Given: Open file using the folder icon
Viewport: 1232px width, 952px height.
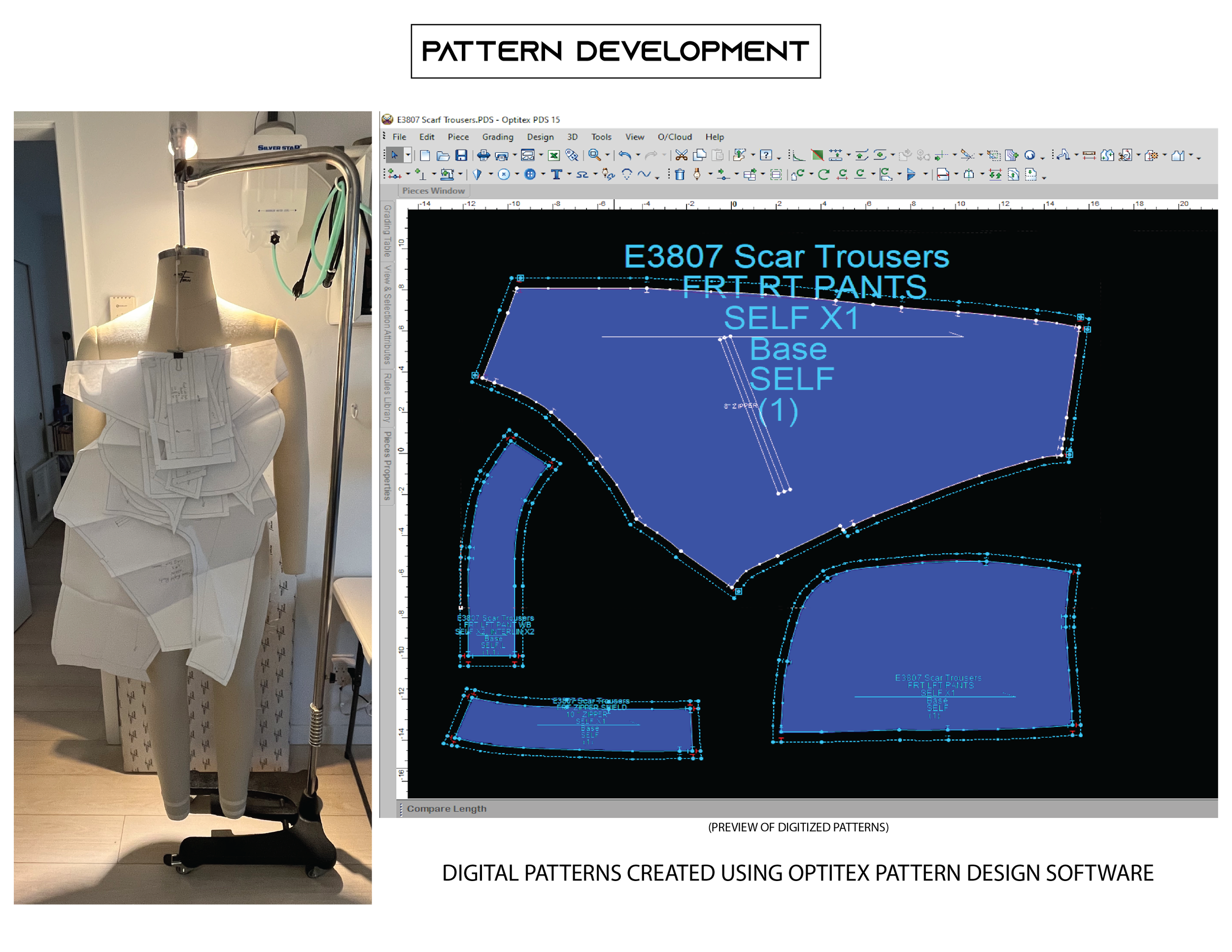Looking at the screenshot, I should (x=444, y=155).
